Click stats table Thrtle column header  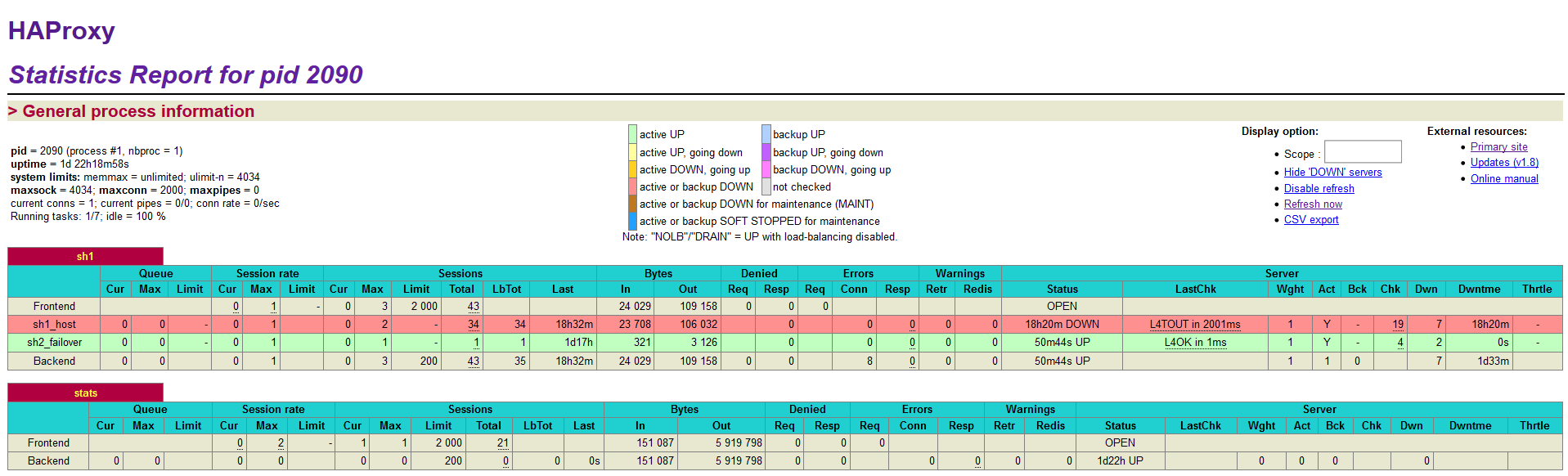pos(1534,425)
